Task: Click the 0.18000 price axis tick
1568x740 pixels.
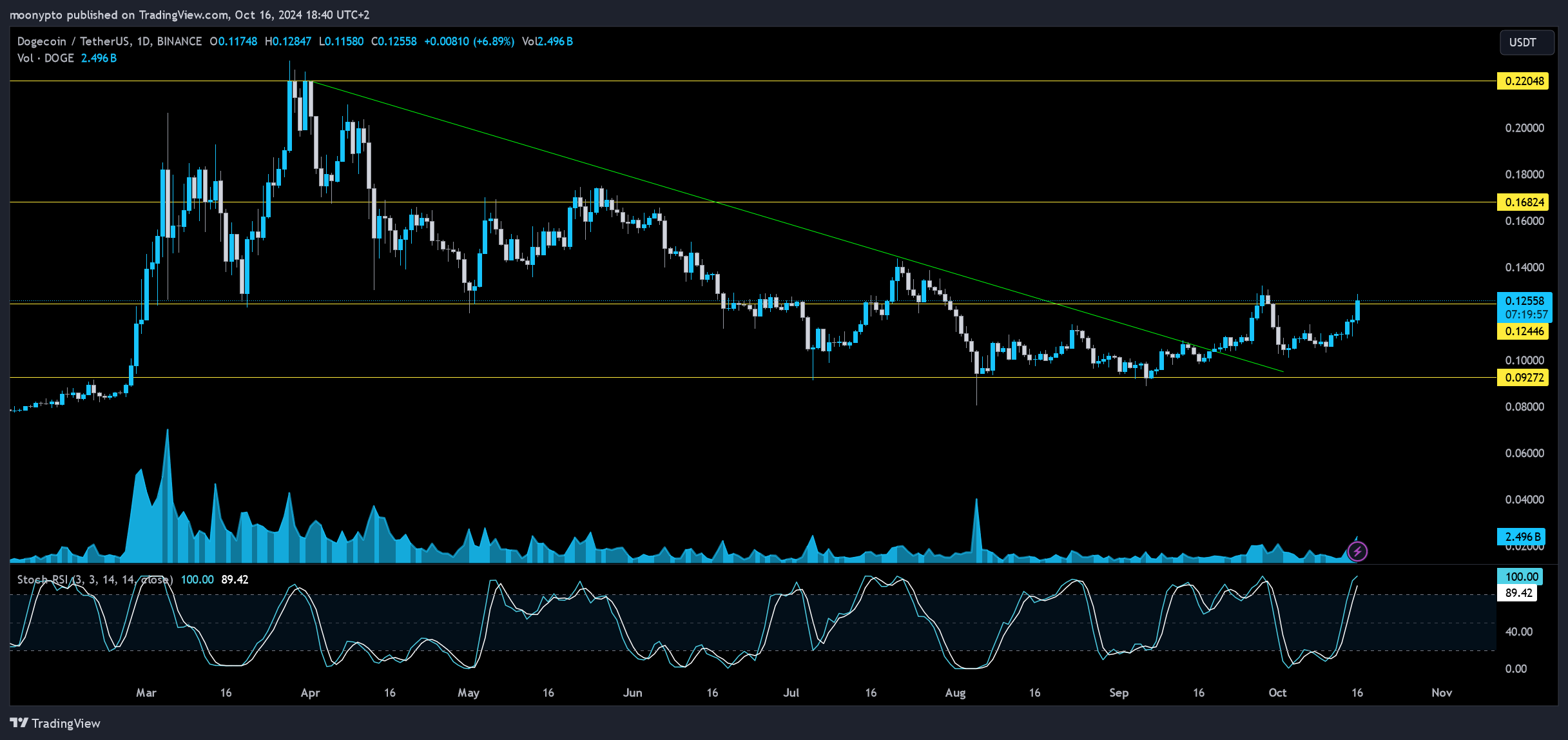Action: (x=1524, y=175)
